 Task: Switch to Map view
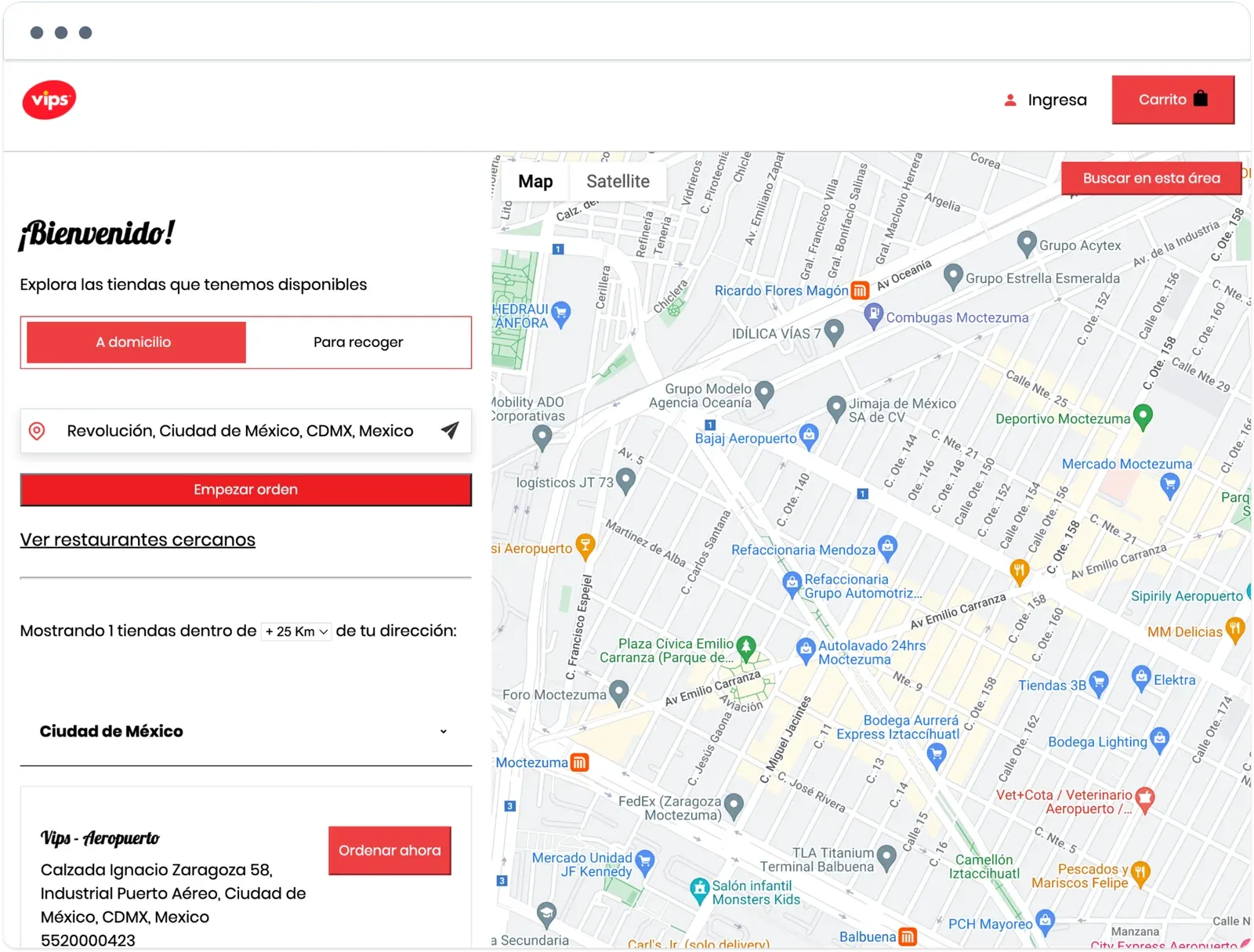535,181
